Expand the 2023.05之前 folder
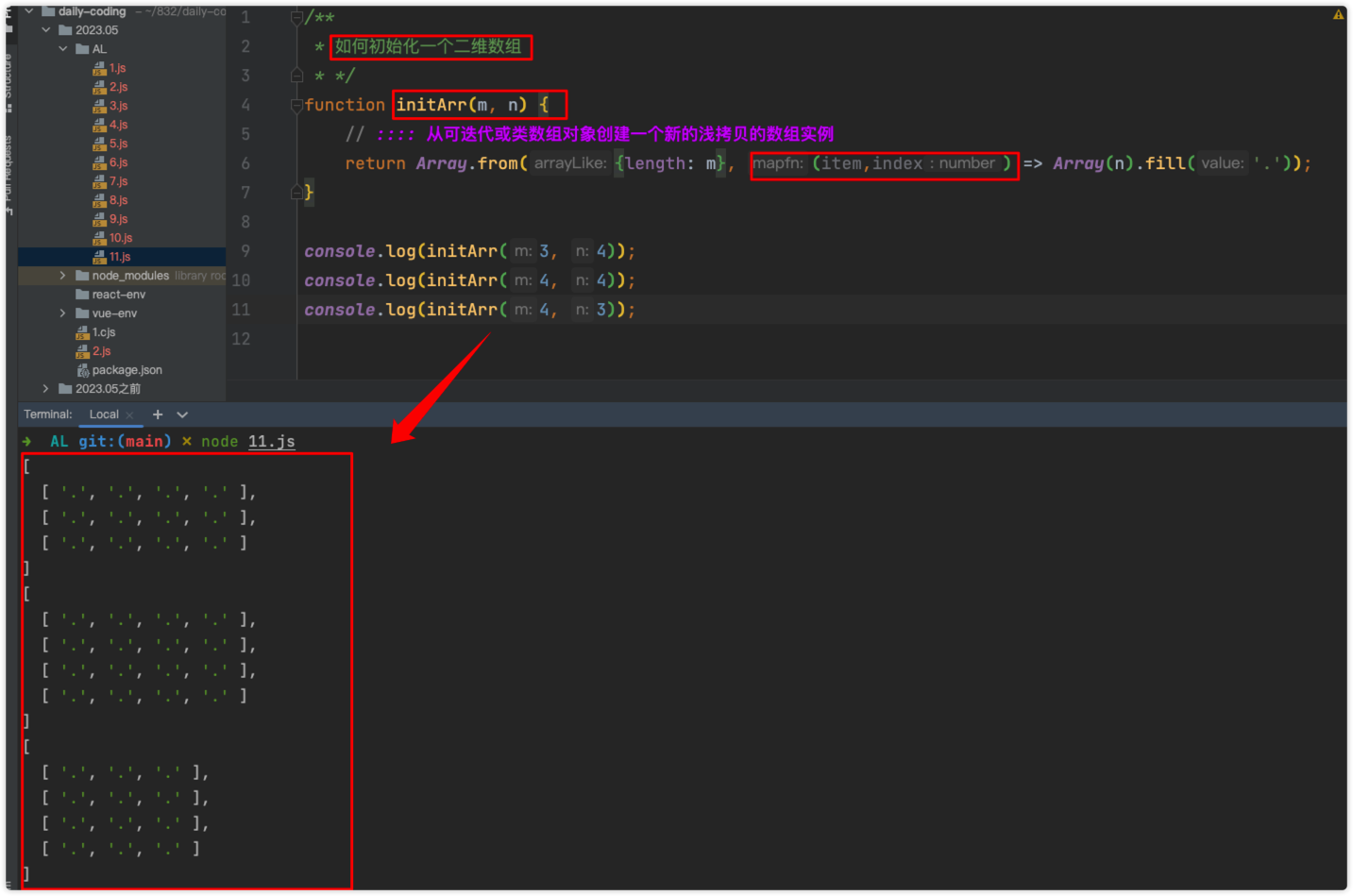The height and width of the screenshot is (896, 1353). tap(46, 389)
